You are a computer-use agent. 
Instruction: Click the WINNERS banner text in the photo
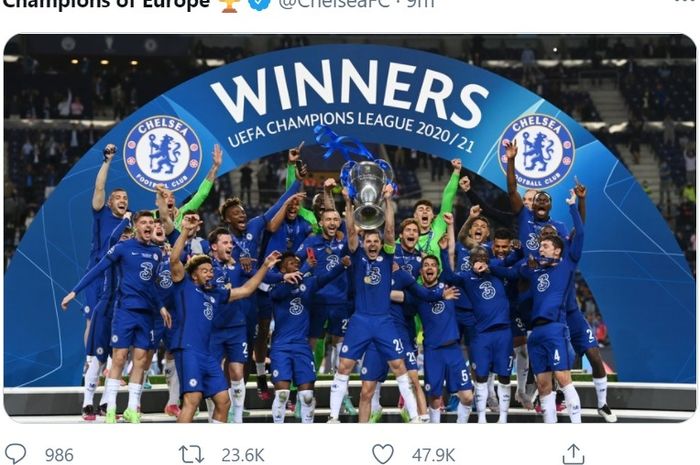pos(350,91)
